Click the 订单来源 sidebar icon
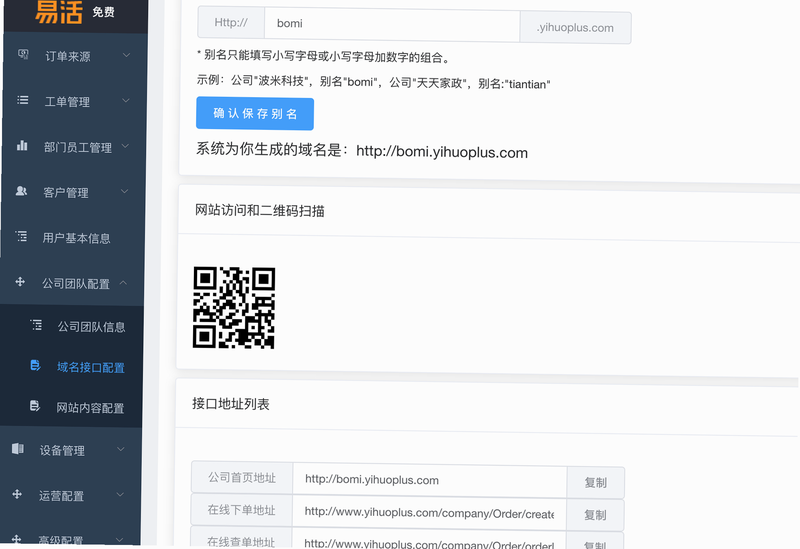The image size is (800, 549). point(23,54)
